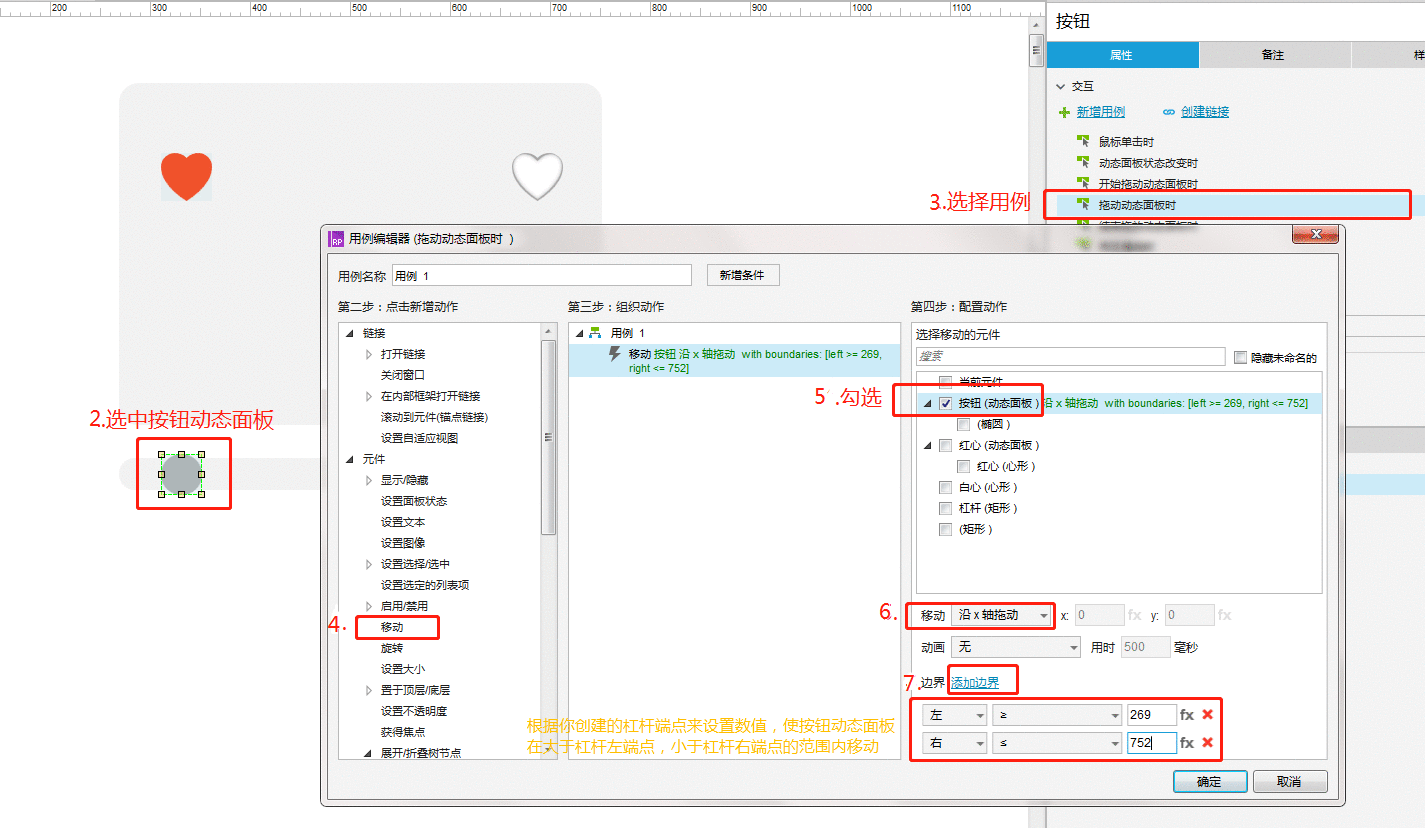Image resolution: width=1425 pixels, height=828 pixels.
Task: Click the 269 boundary value field
Action: click(1151, 715)
